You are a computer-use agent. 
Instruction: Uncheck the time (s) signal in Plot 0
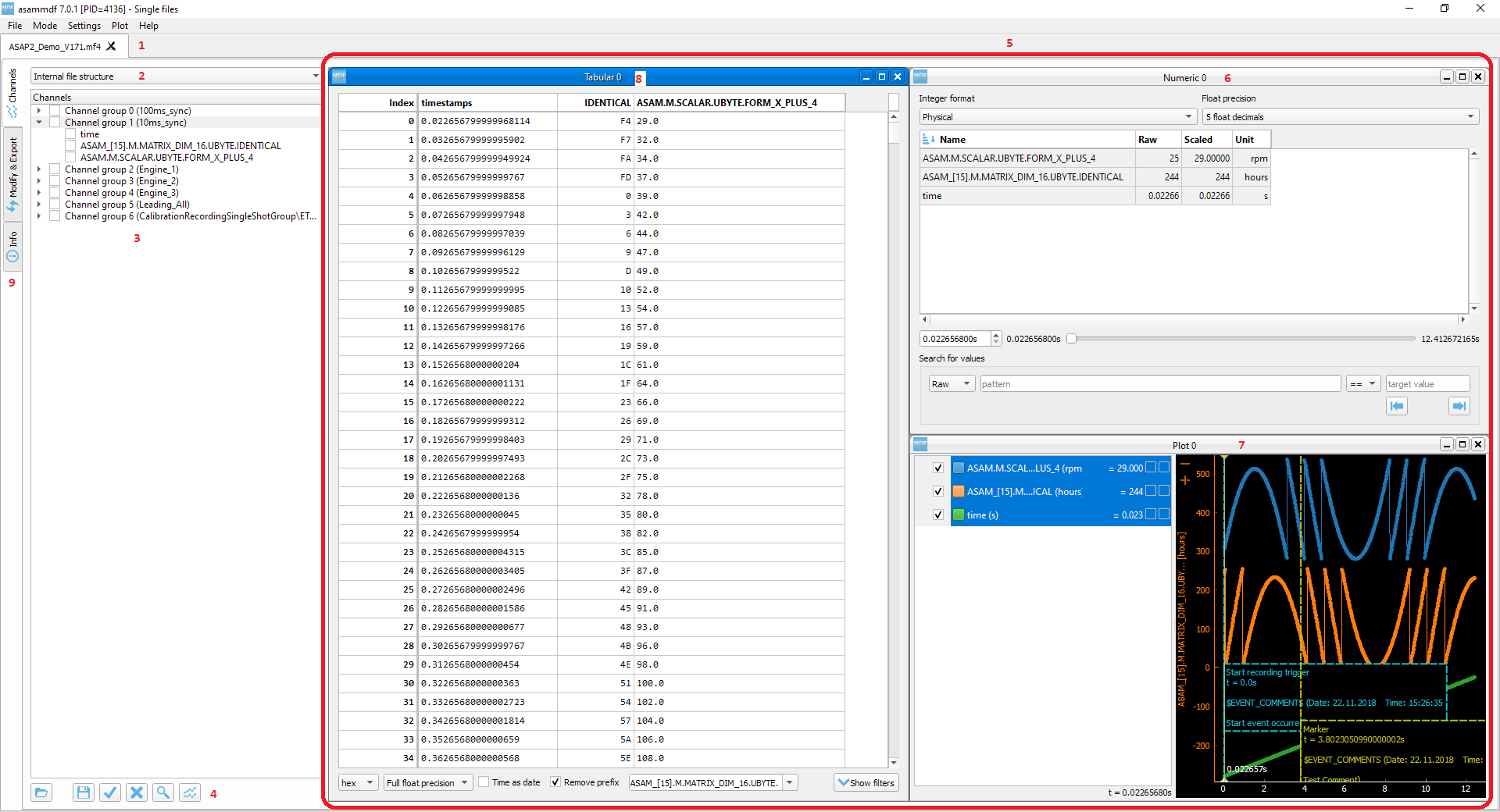(x=937, y=515)
